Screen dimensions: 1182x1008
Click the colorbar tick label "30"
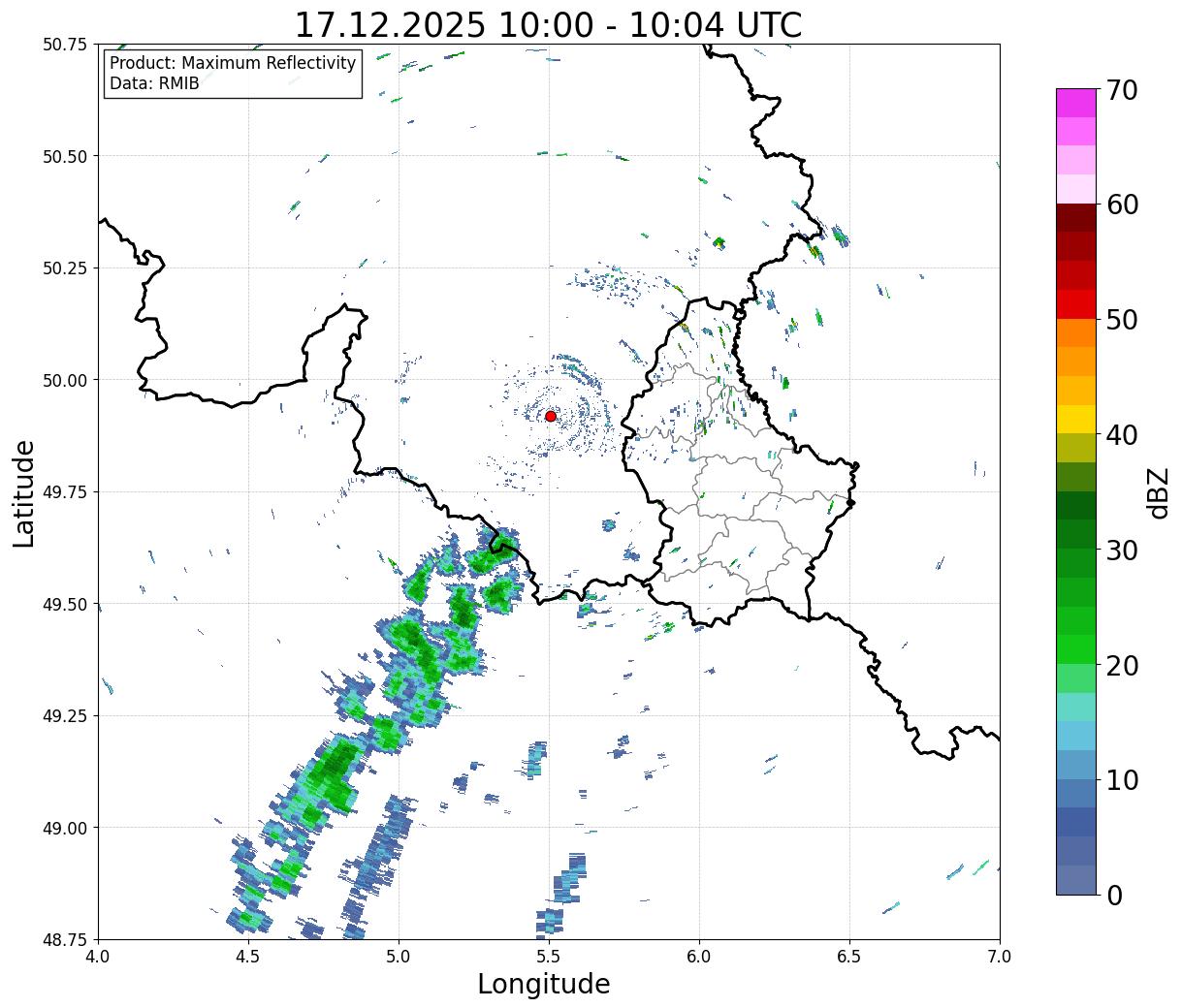tap(1122, 550)
